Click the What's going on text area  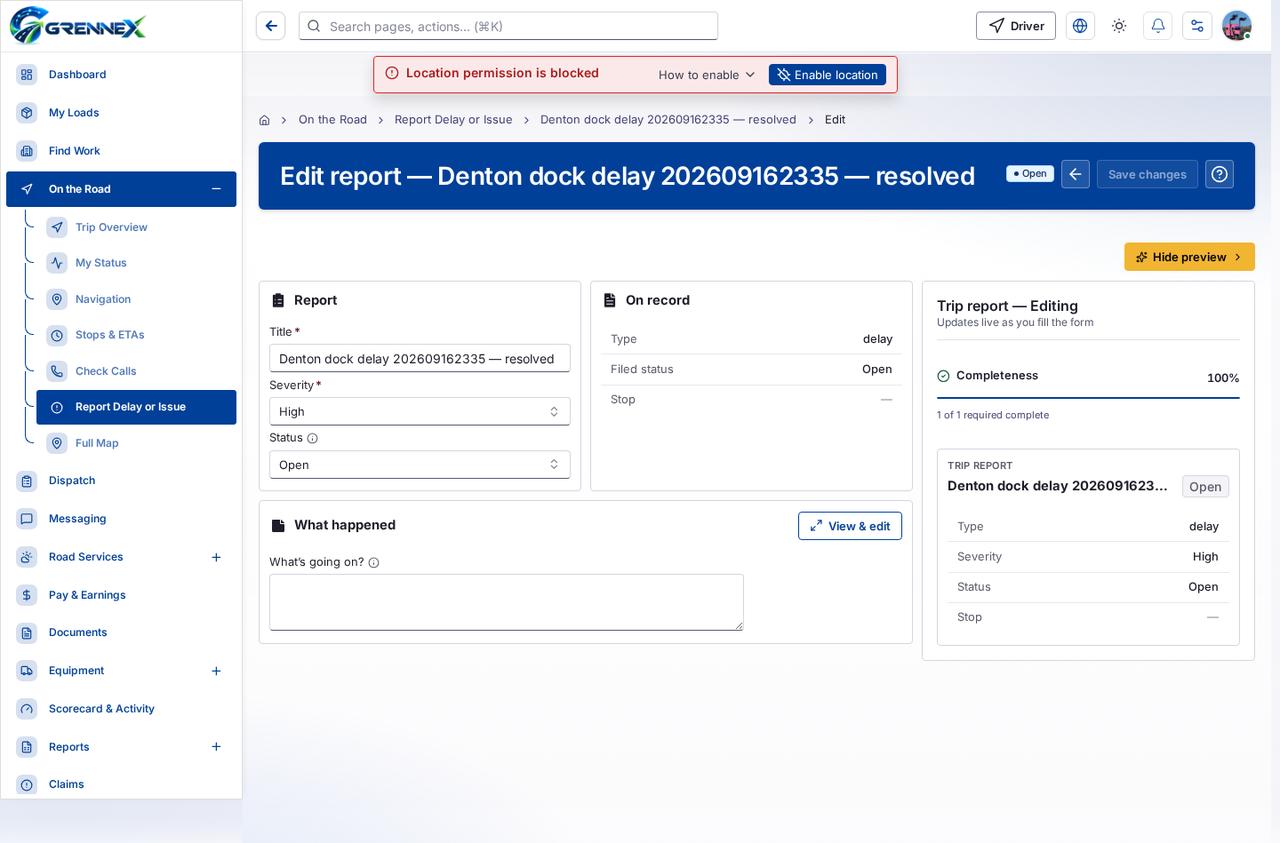point(506,602)
